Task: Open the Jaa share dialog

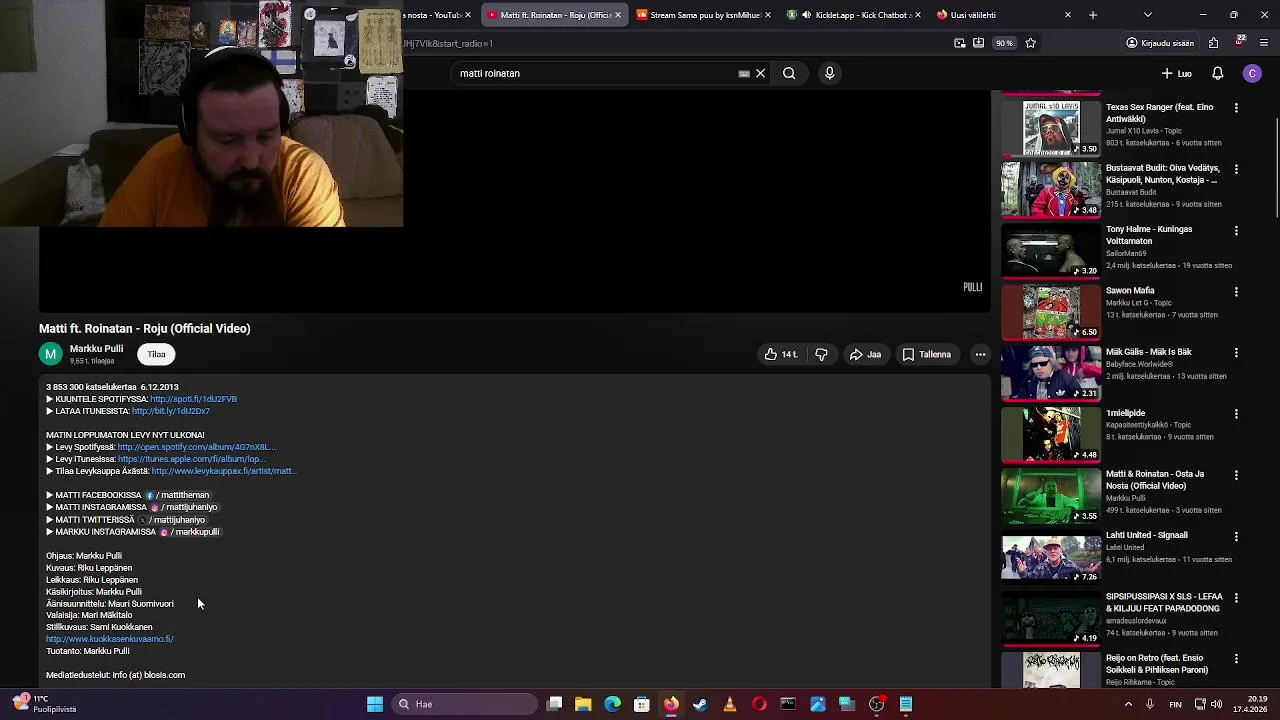Action: [x=865, y=354]
